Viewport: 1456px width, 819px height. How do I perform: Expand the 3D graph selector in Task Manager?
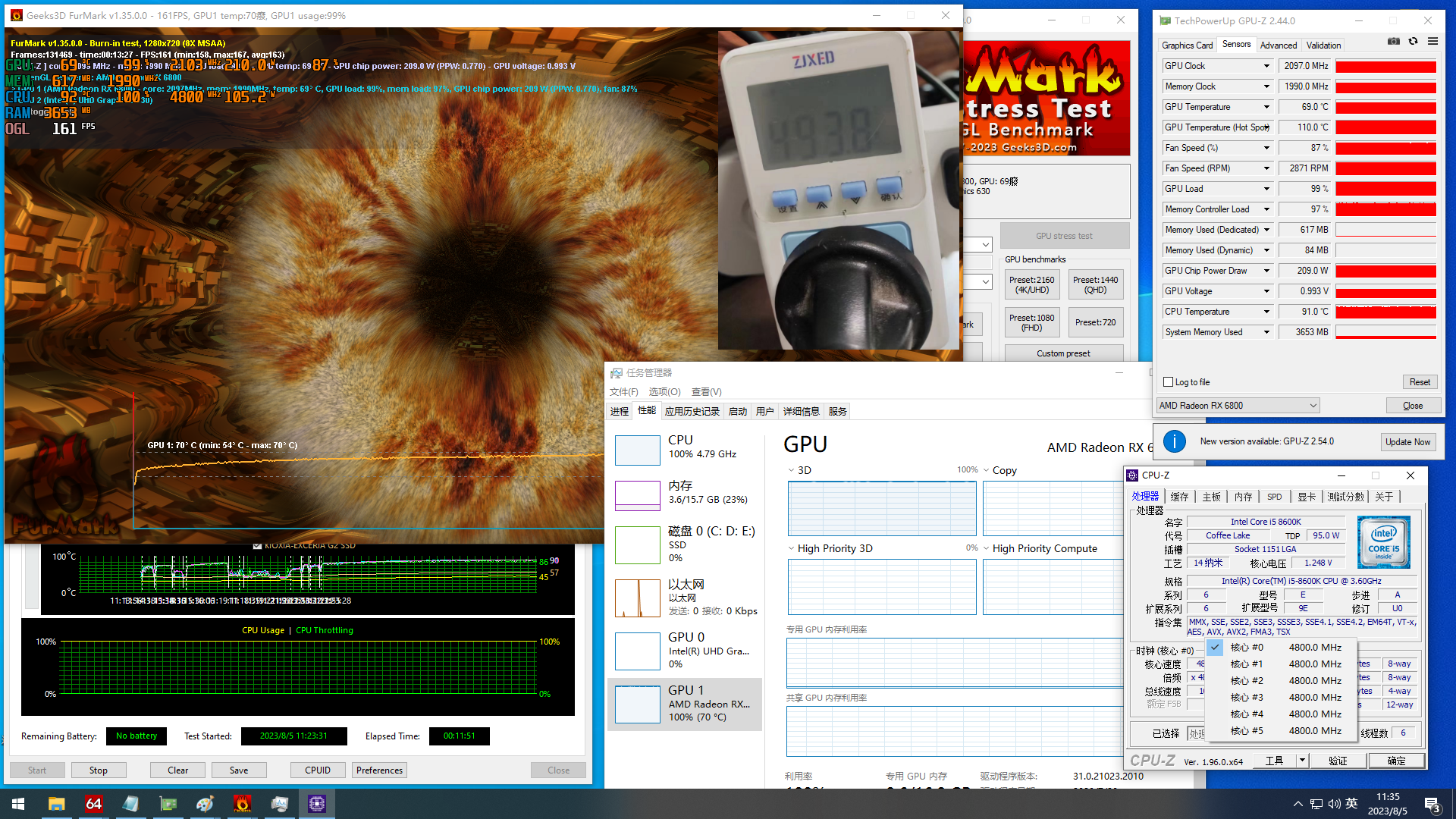pos(792,470)
